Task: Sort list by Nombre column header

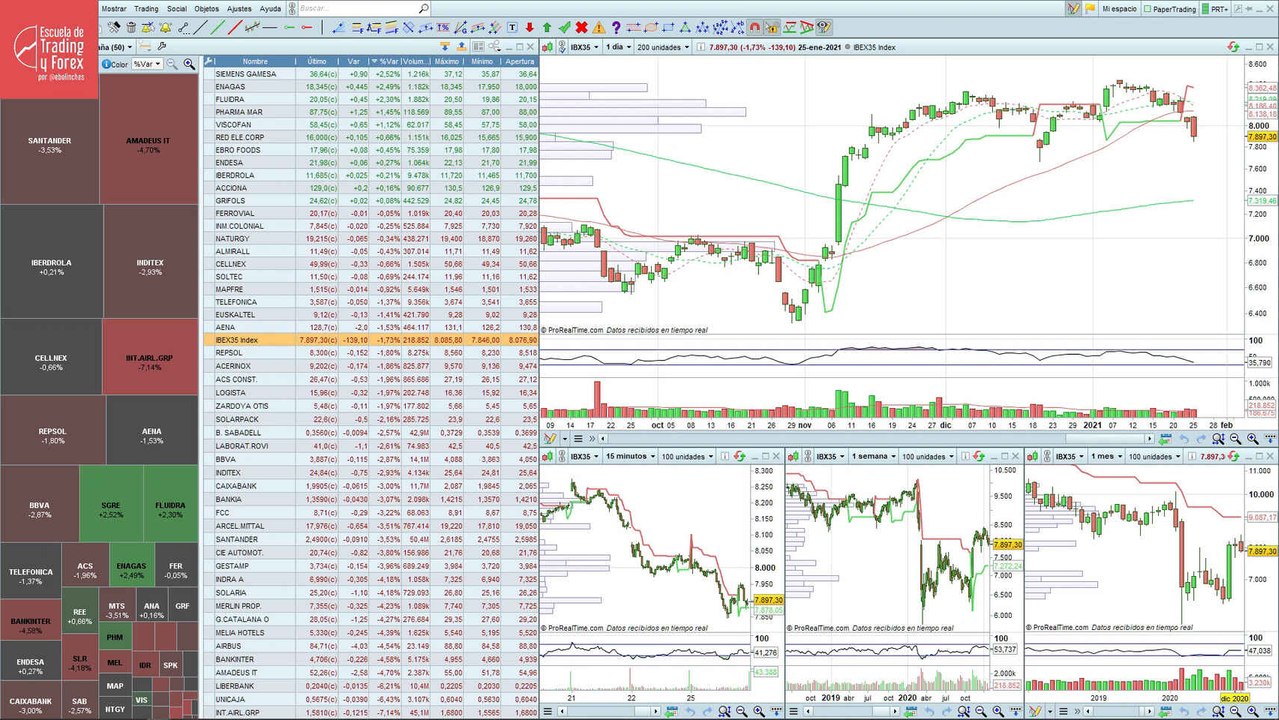Action: [255, 61]
